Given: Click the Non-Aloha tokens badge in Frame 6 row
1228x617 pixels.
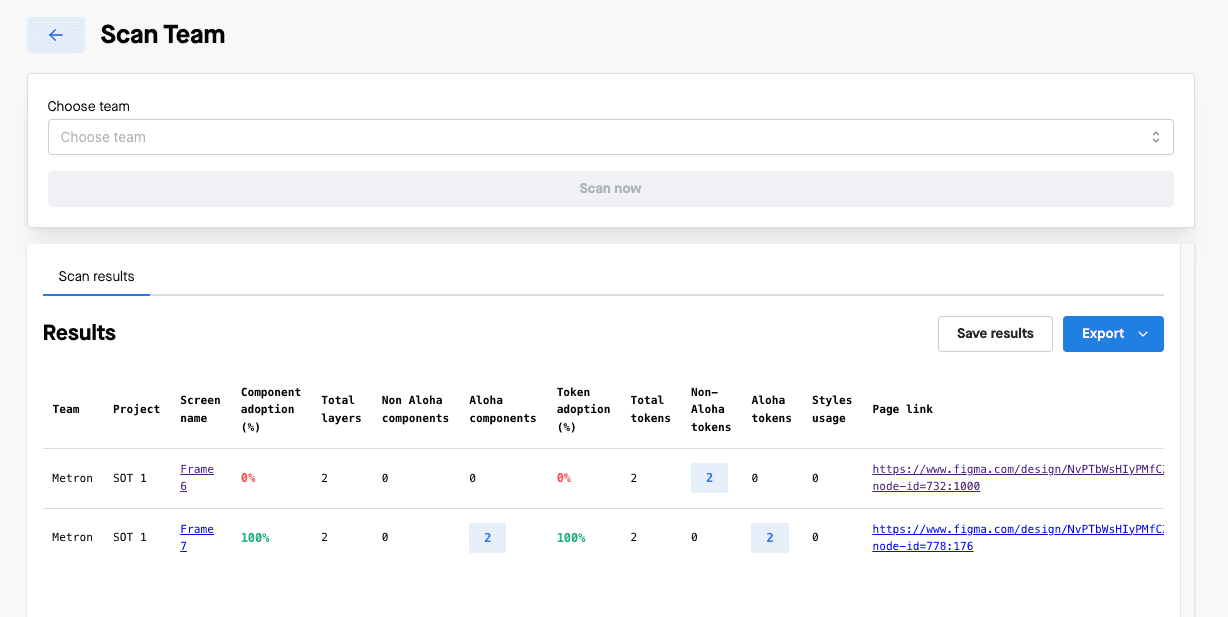Looking at the screenshot, I should (x=709, y=478).
